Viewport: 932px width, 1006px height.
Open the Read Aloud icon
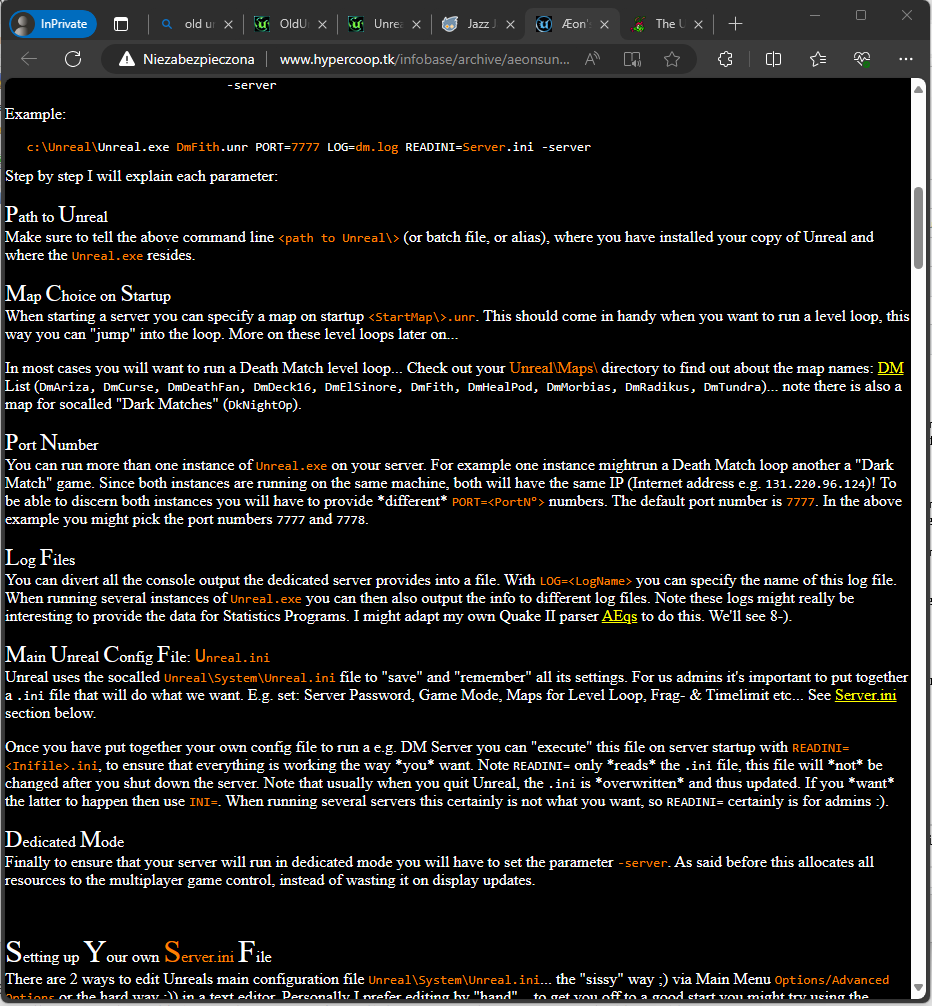coord(593,60)
